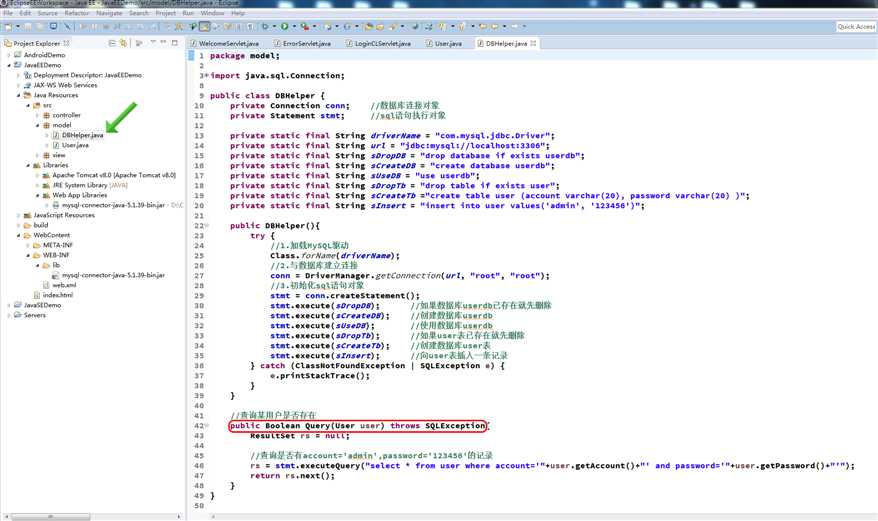This screenshot has height=521, width=878.
Task: Click the AndroidDemo project icon
Action: pyautogui.click(x=18, y=55)
